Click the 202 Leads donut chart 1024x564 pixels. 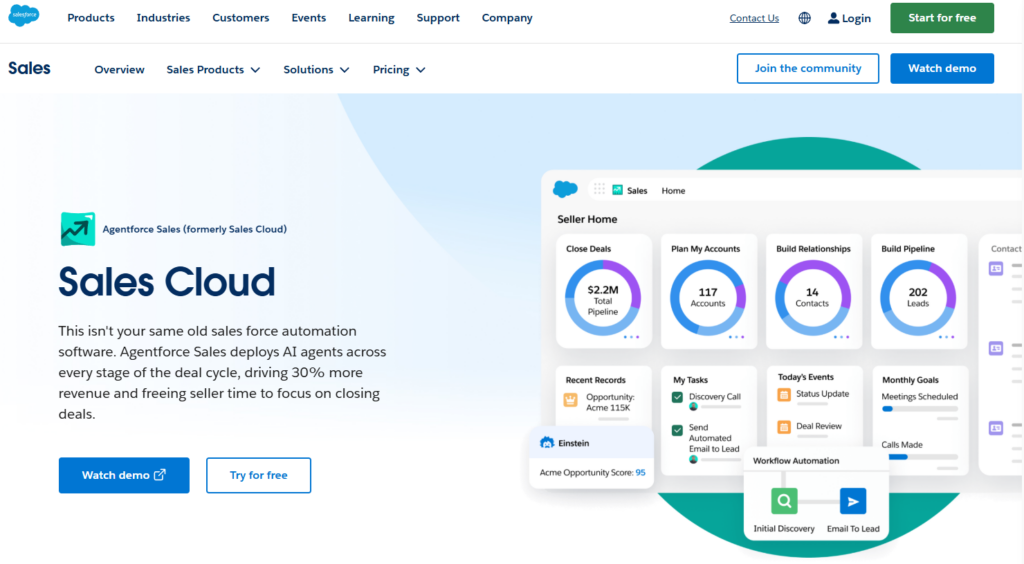click(x=918, y=298)
